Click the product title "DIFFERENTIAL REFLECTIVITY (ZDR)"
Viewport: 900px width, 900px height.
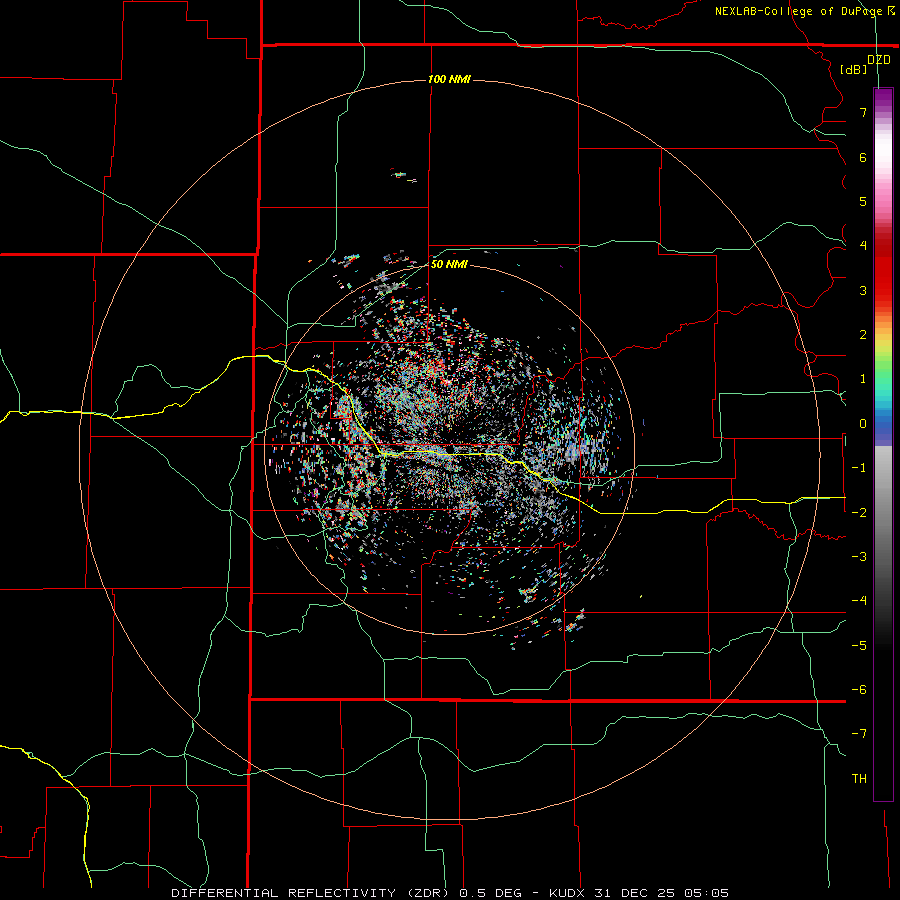click(x=312, y=893)
